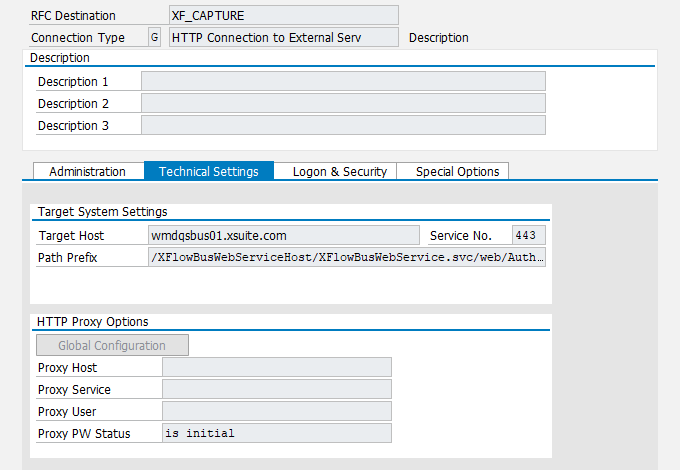The image size is (680, 470).
Task: Focus the Description 2 input field
Action: point(343,104)
